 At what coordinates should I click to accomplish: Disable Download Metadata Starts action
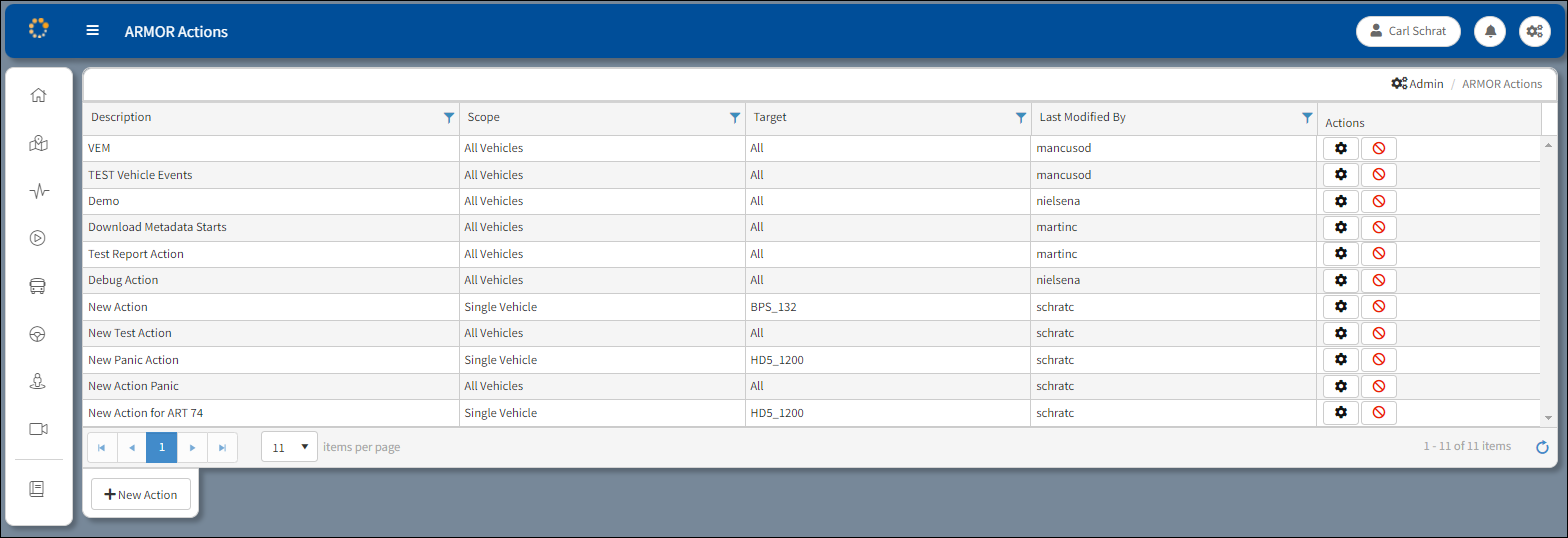[1379, 228]
